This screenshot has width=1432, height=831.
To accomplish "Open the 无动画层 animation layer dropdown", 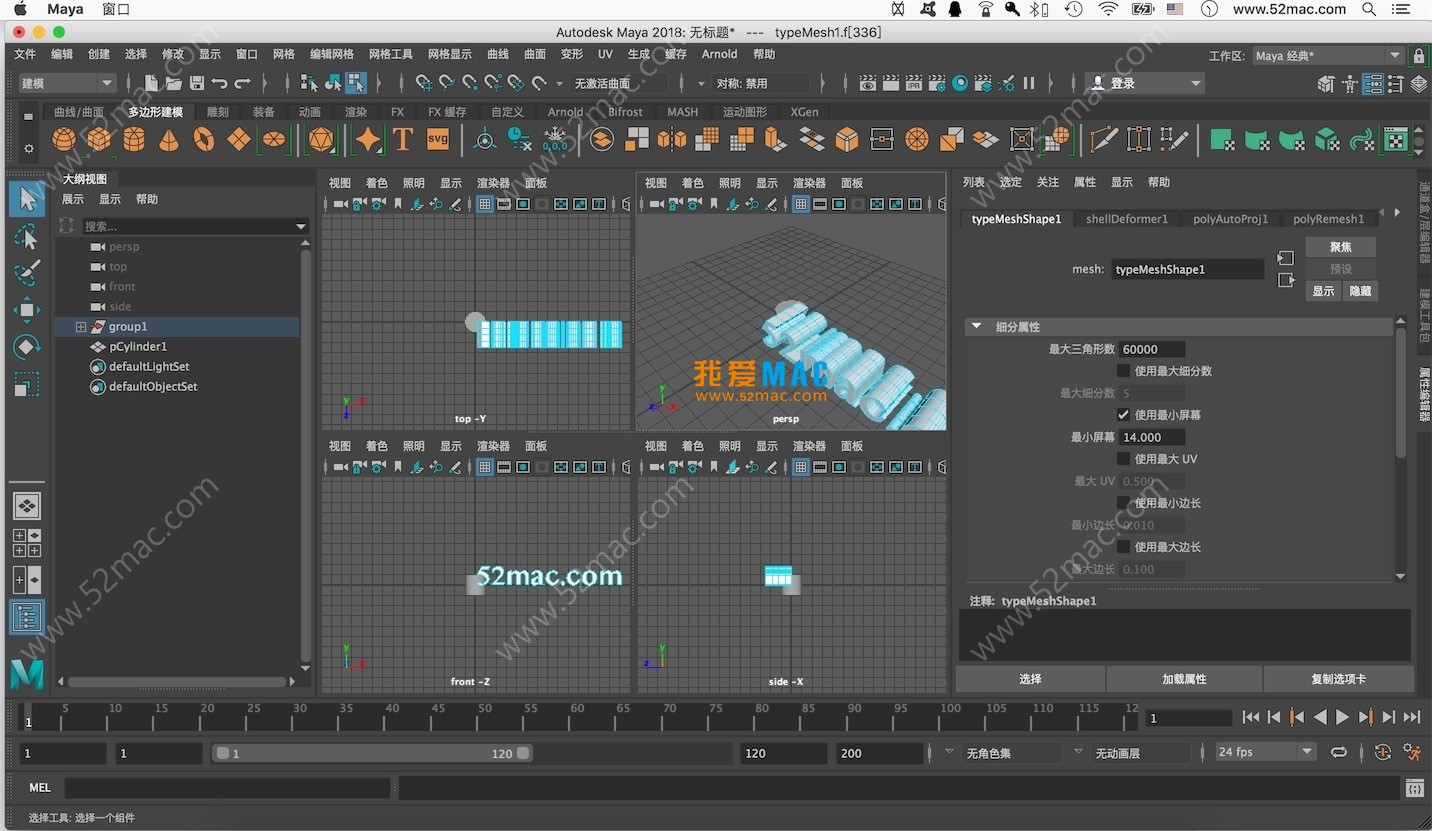I will 1140,753.
